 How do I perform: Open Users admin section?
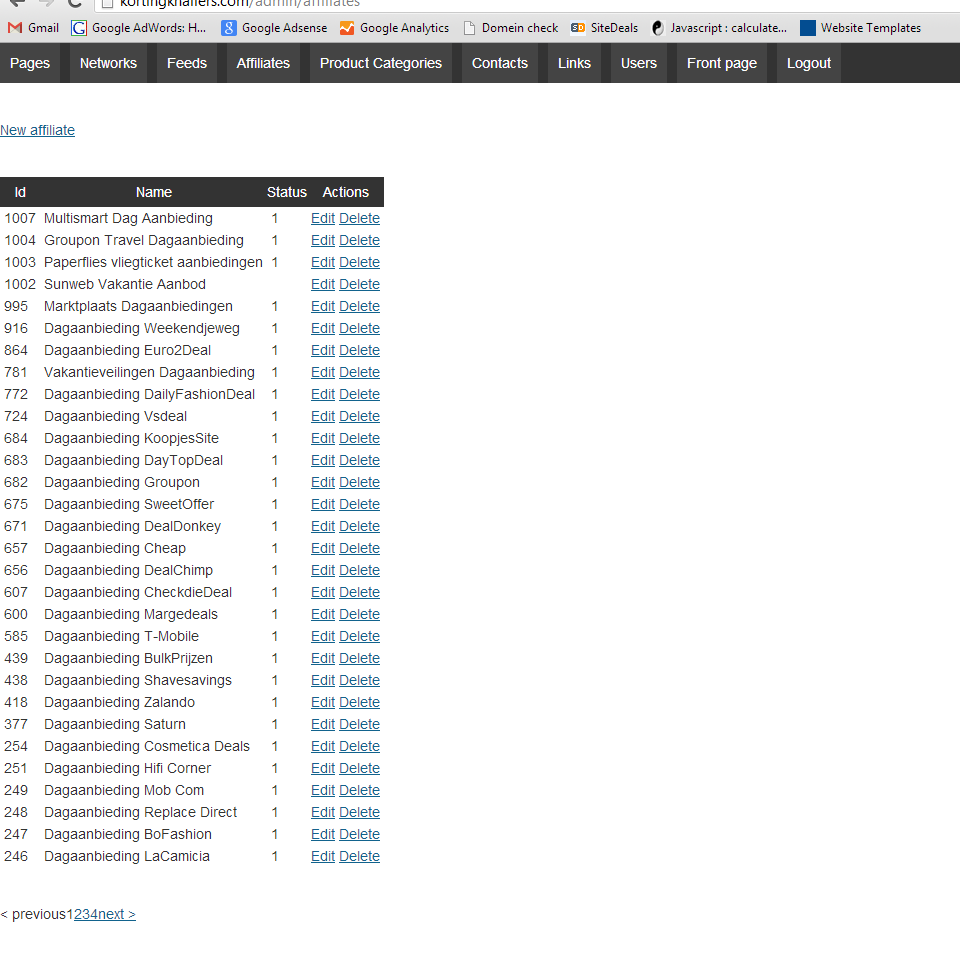(x=638, y=63)
